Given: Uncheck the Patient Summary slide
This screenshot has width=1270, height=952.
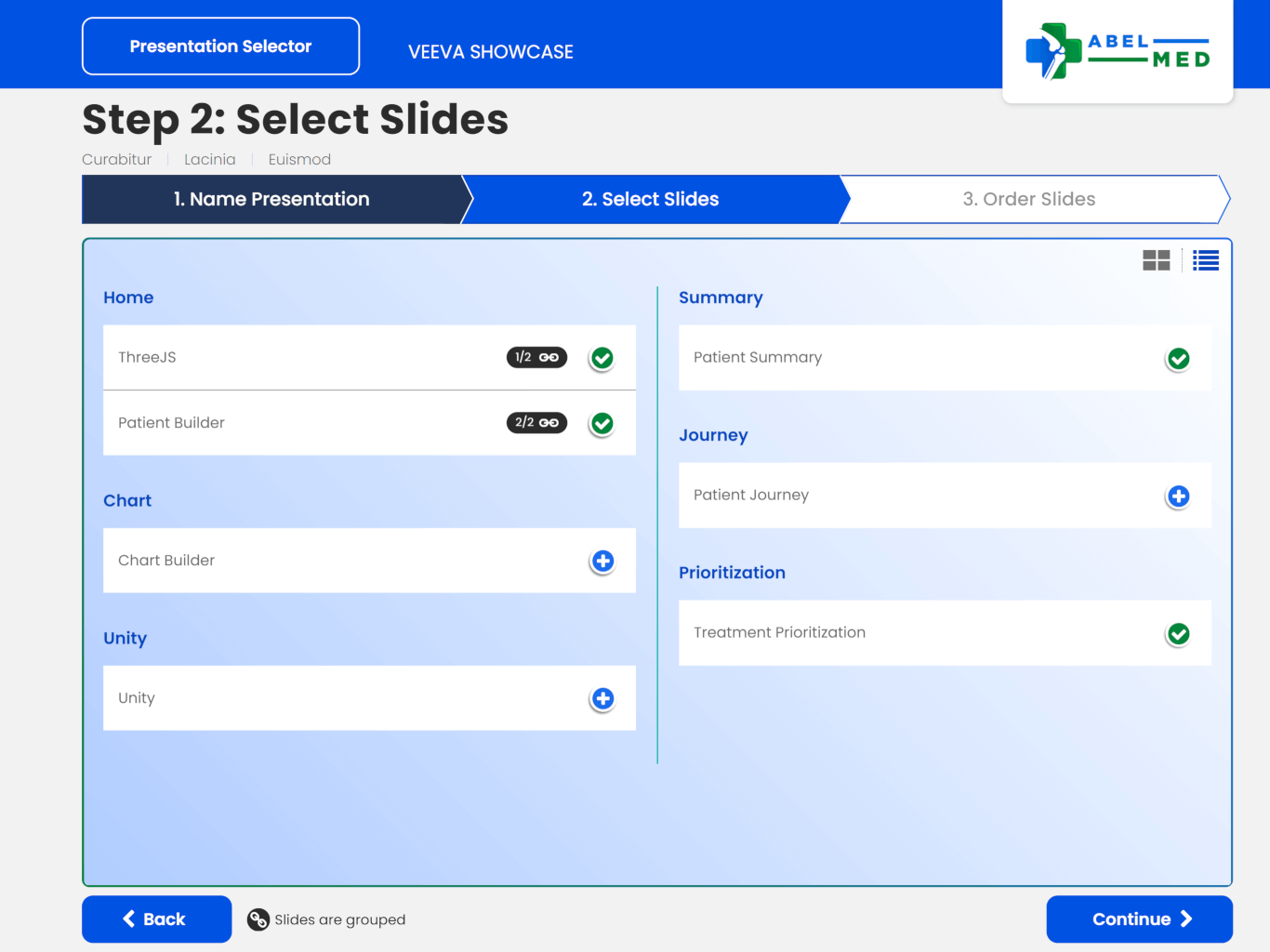Looking at the screenshot, I should point(1178,359).
